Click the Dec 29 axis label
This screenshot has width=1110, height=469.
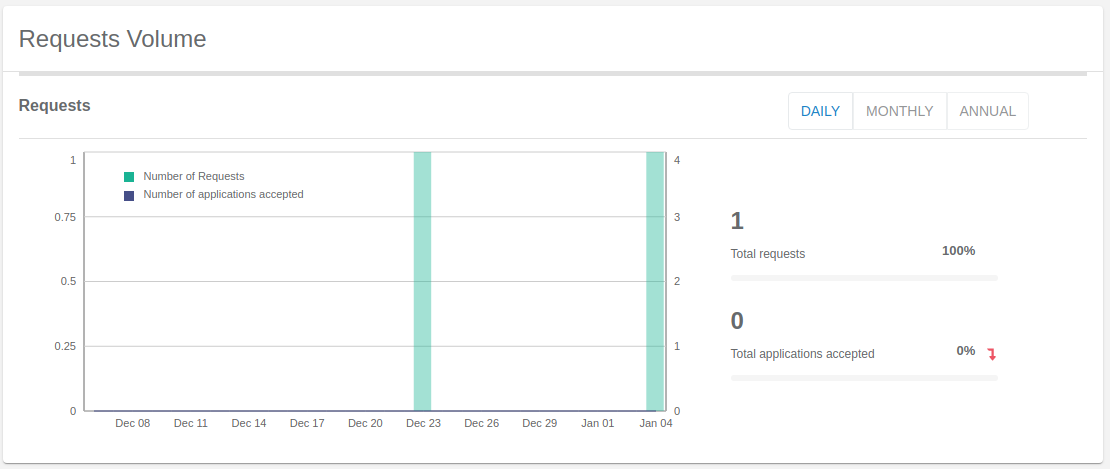click(x=539, y=423)
